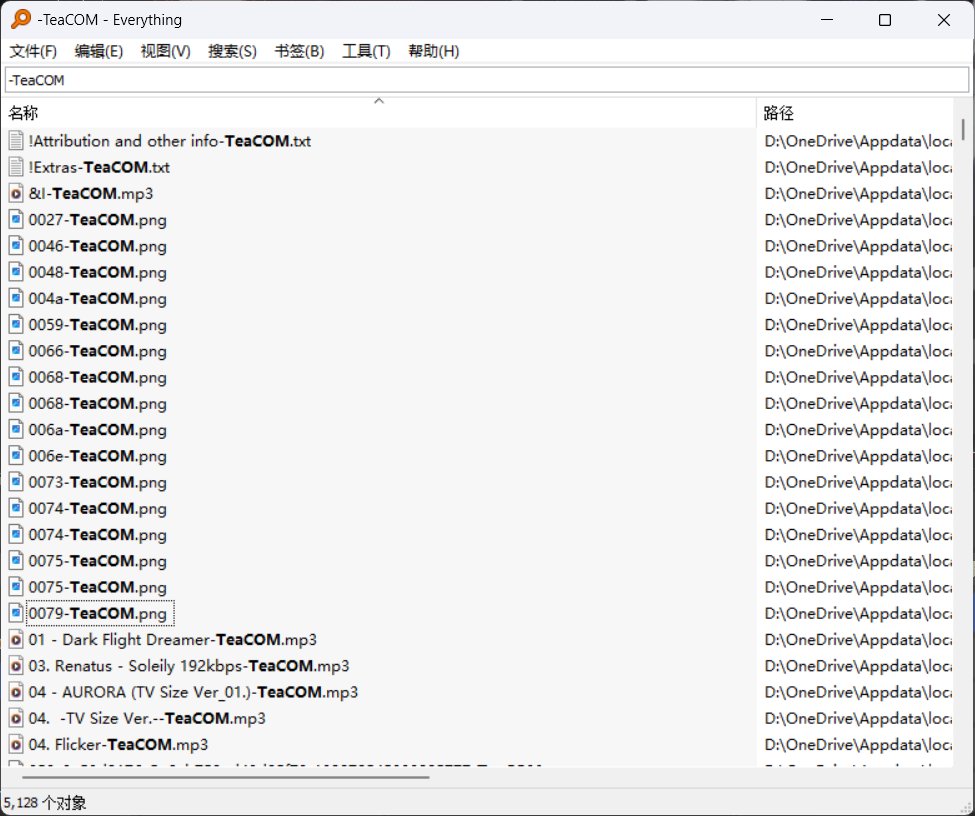Click the vertical scrollbar thumb of the results list
Viewport: 975px width, 816px height.
[963, 130]
